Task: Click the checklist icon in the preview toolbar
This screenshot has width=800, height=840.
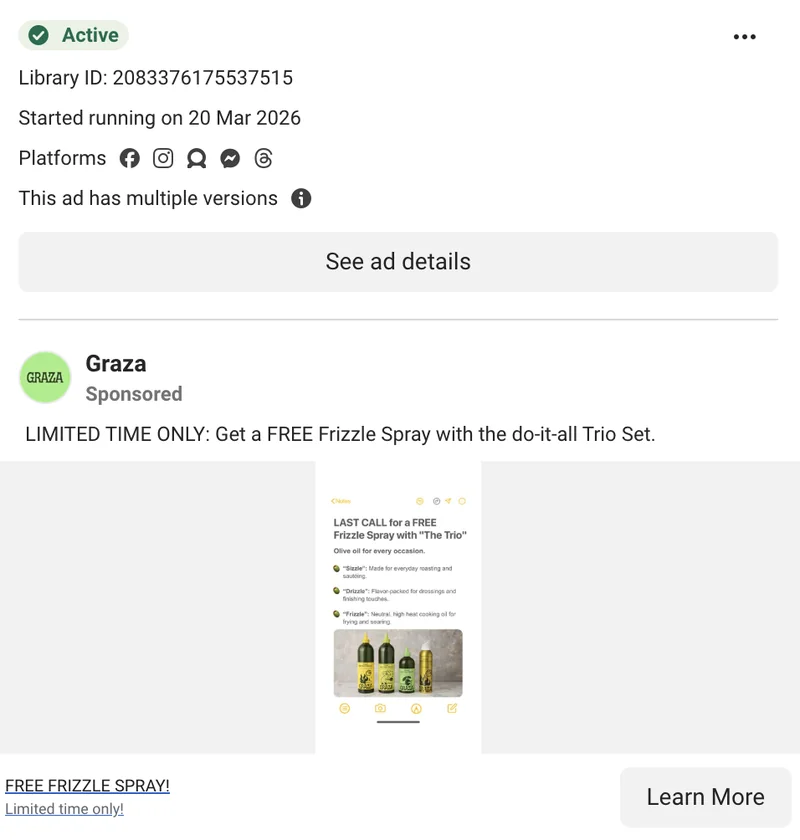Action: pyautogui.click(x=345, y=708)
